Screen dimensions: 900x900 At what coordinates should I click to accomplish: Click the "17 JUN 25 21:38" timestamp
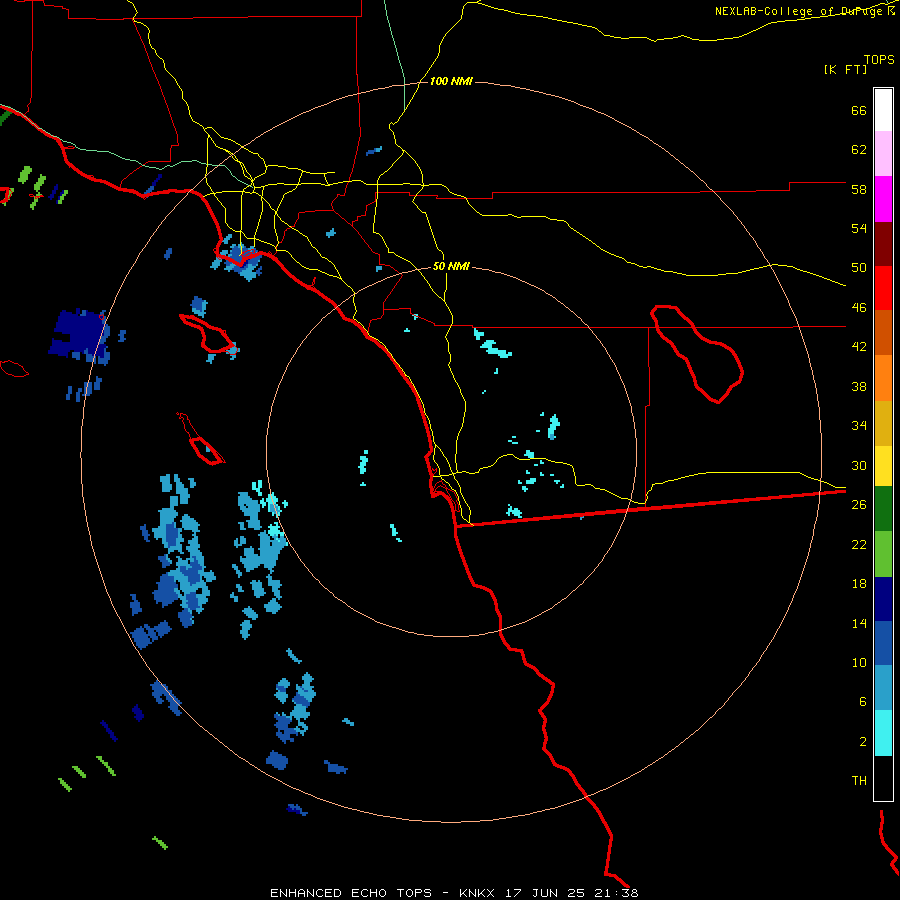(x=572, y=893)
